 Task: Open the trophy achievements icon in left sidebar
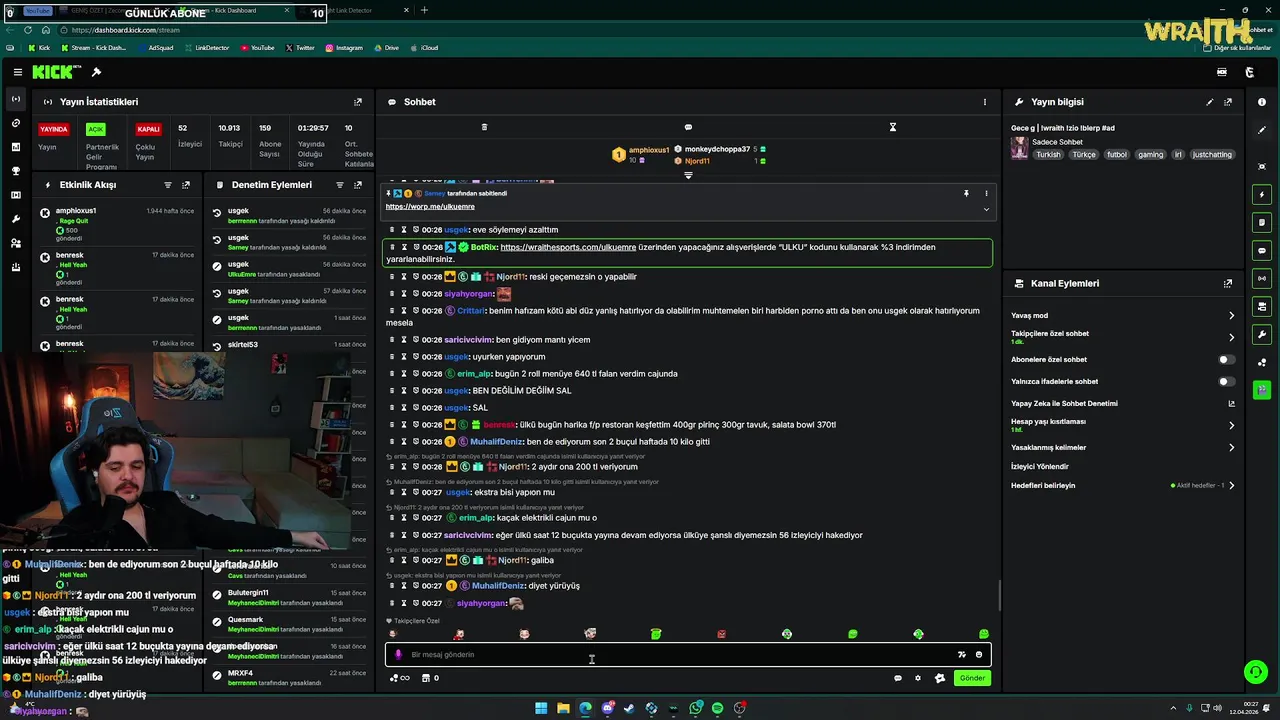click(15, 171)
